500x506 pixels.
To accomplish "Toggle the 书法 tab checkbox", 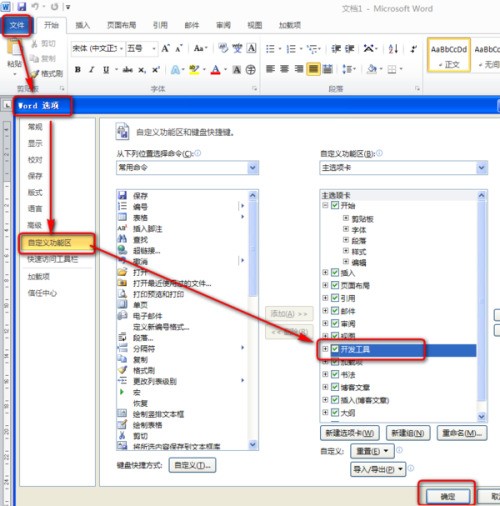I will [335, 374].
